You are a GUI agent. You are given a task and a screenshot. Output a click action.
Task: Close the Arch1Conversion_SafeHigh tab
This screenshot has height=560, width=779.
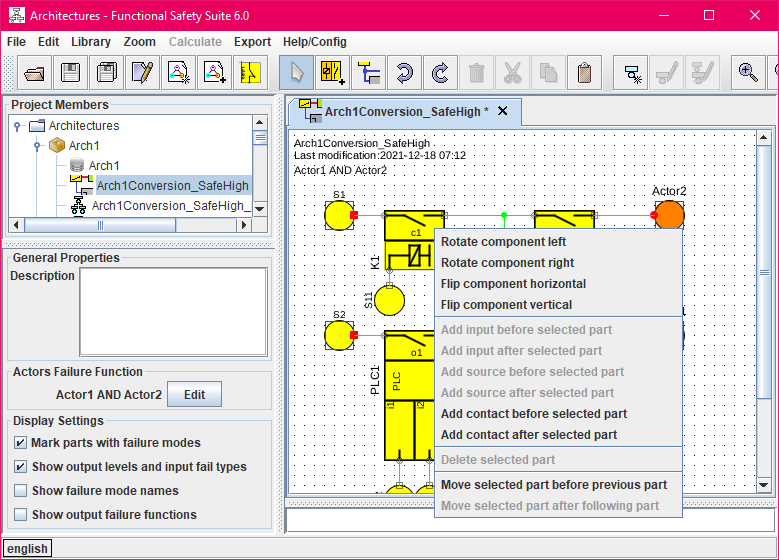coord(503,111)
